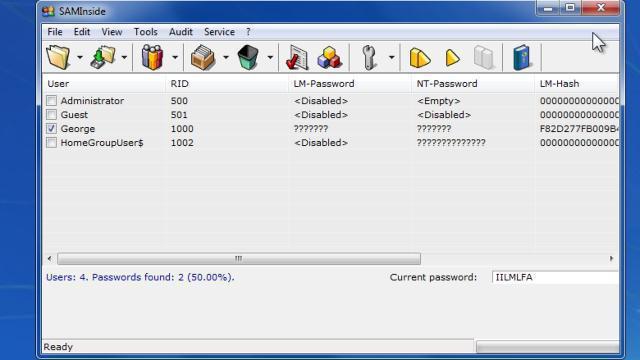Click the check passwords red checkmark icon
This screenshot has height=360, width=640.
pos(297,57)
